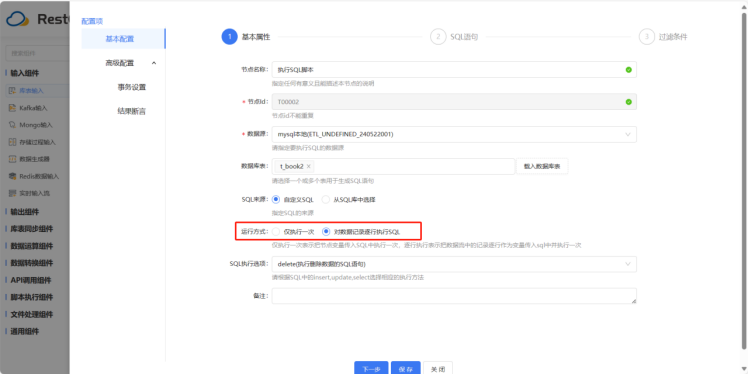Viewport: 748px width, 374px height.
Task: Click the Mongo输入 component icon
Action: tap(13, 125)
